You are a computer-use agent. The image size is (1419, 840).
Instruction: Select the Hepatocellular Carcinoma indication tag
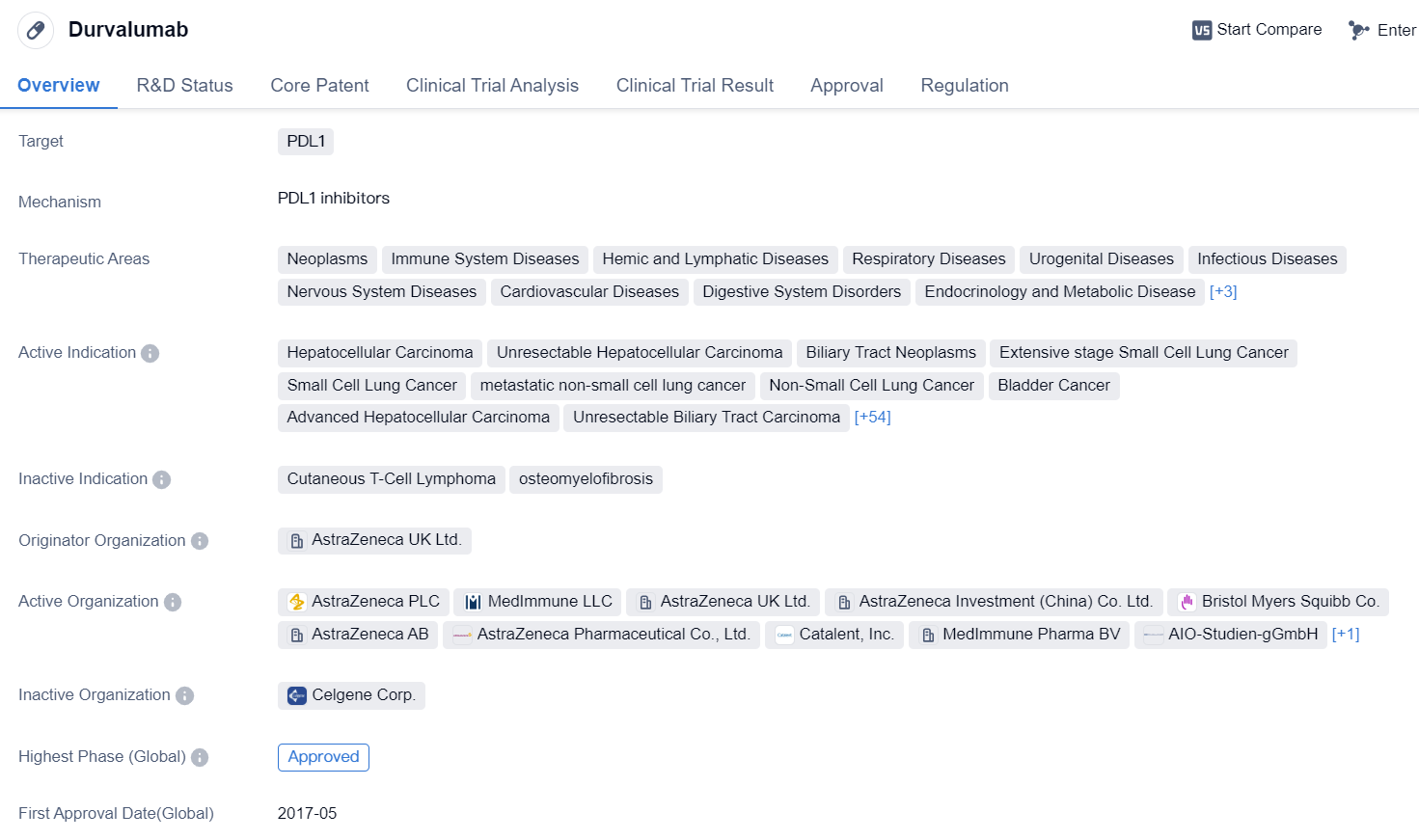tap(379, 352)
